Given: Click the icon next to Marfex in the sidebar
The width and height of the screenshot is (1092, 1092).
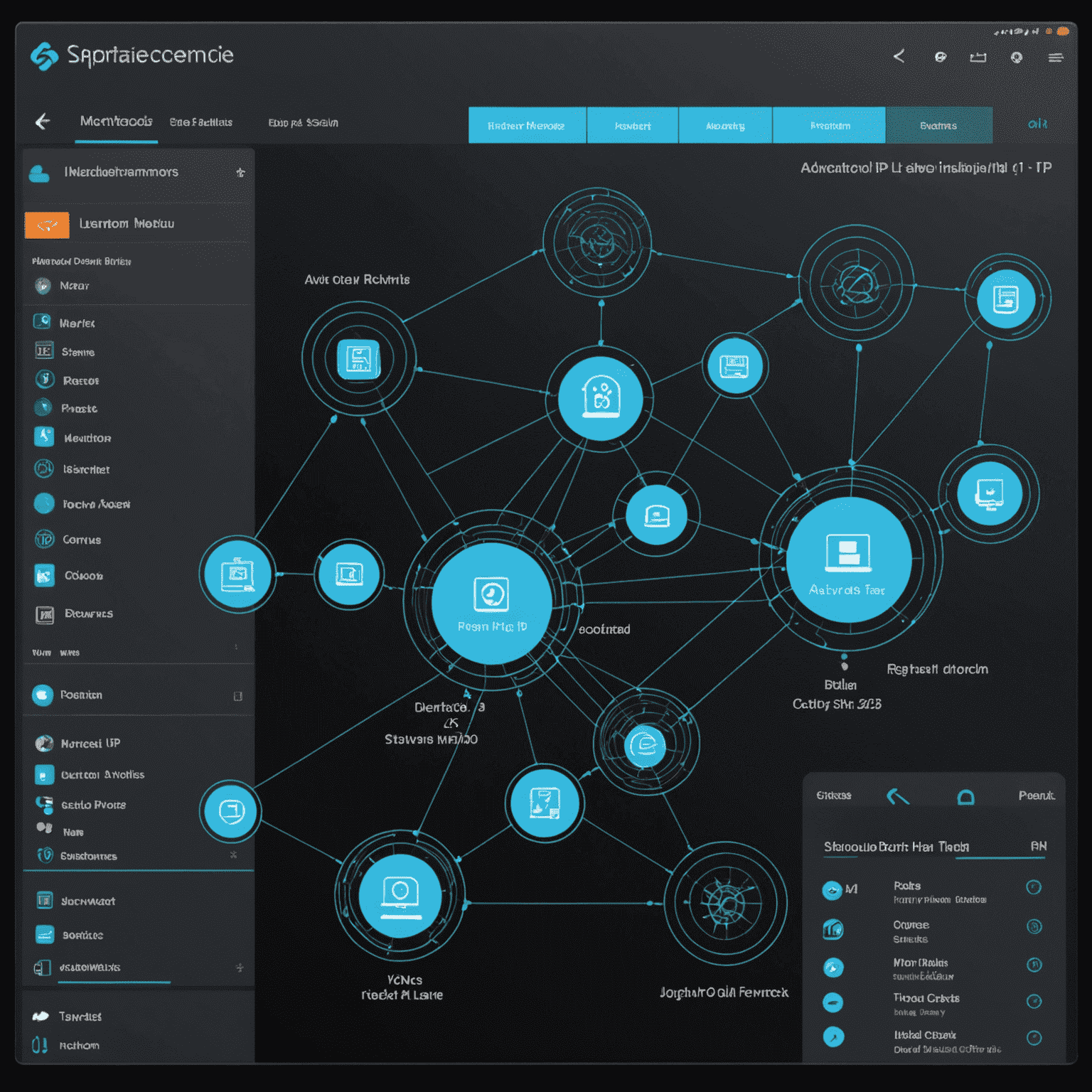Looking at the screenshot, I should [43, 322].
